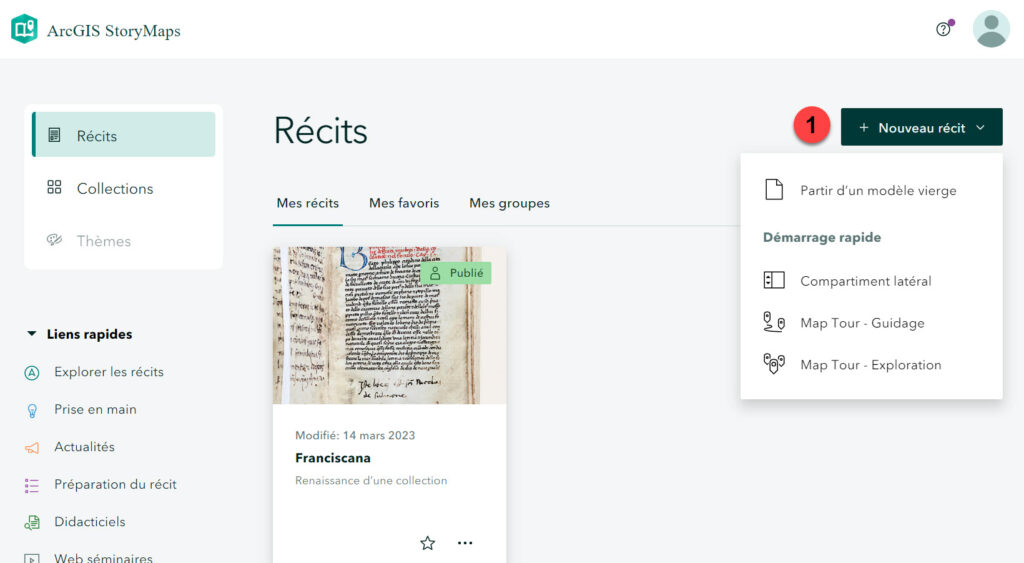Open the user profile avatar

[991, 29]
